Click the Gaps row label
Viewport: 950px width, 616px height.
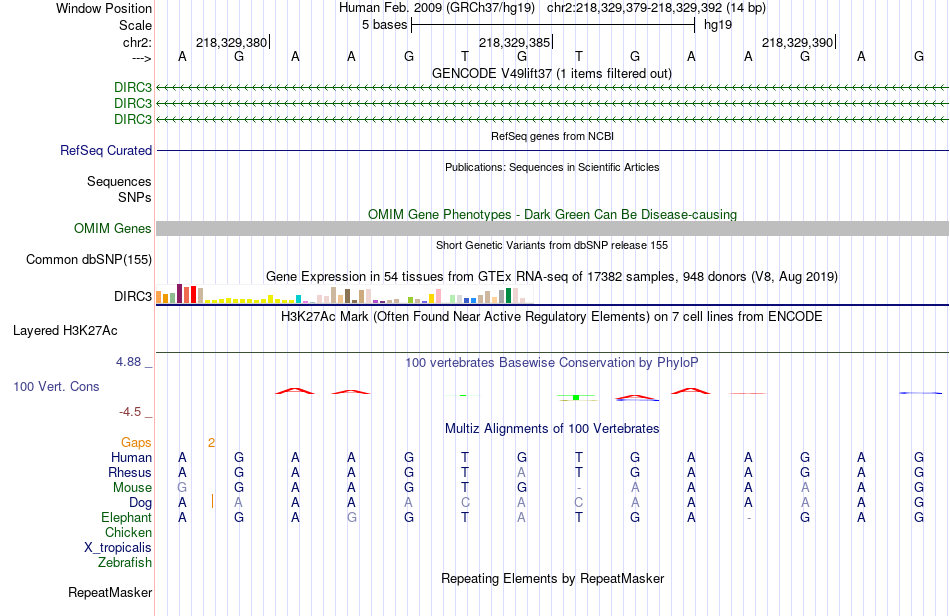pyautogui.click(x=136, y=443)
